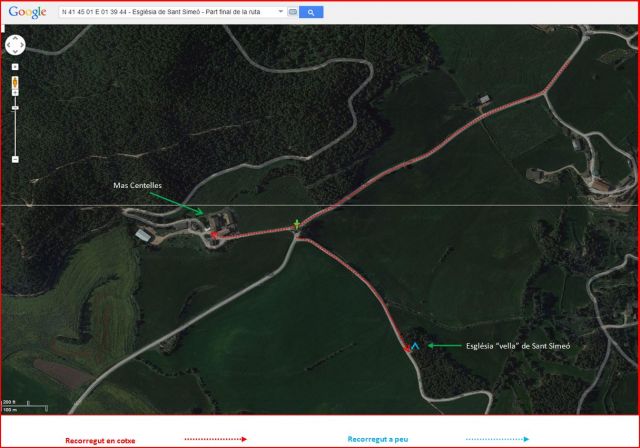
Task: Click the zoom slider handle
Action: (15, 108)
